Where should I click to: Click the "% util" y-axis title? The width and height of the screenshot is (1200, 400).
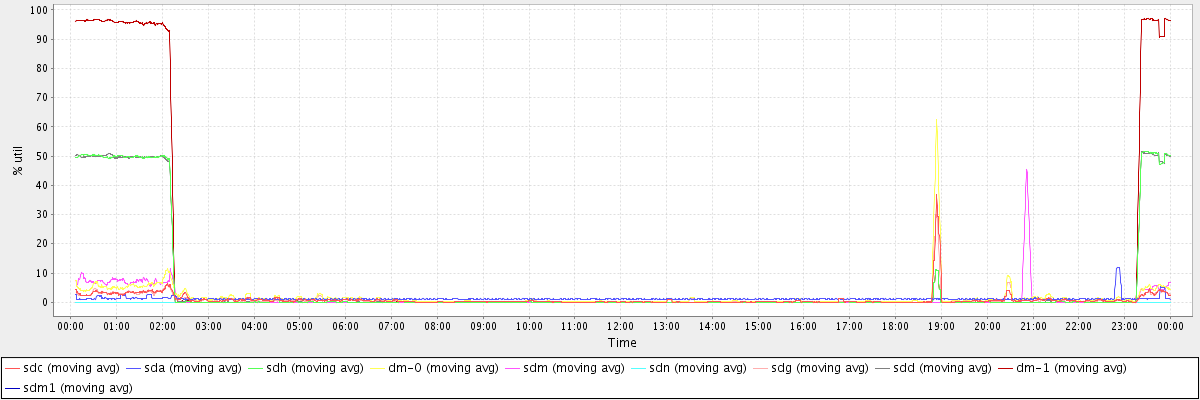point(18,157)
